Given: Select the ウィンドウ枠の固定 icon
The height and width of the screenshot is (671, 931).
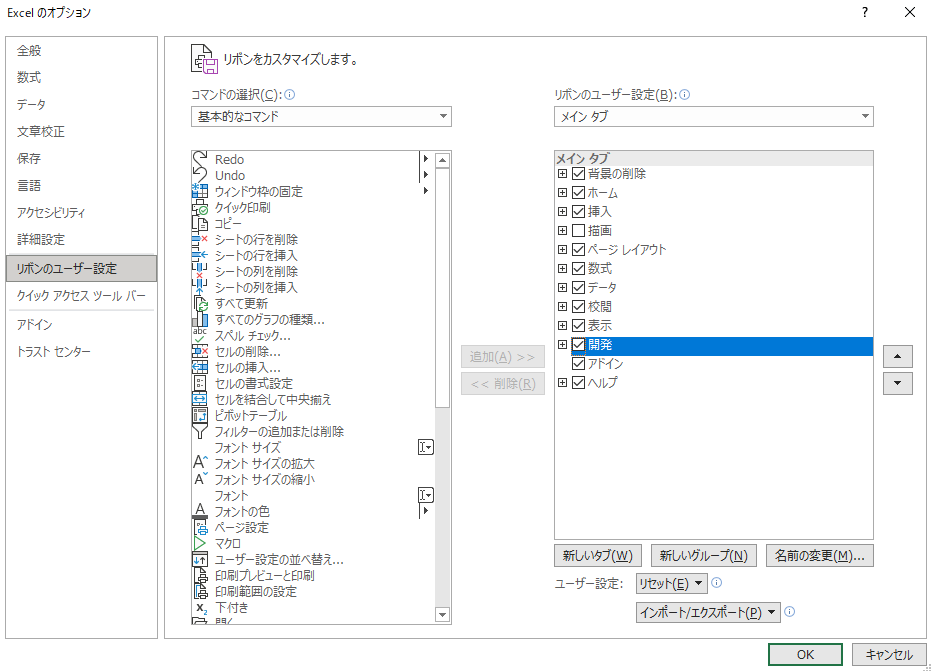Looking at the screenshot, I should coord(200,191).
